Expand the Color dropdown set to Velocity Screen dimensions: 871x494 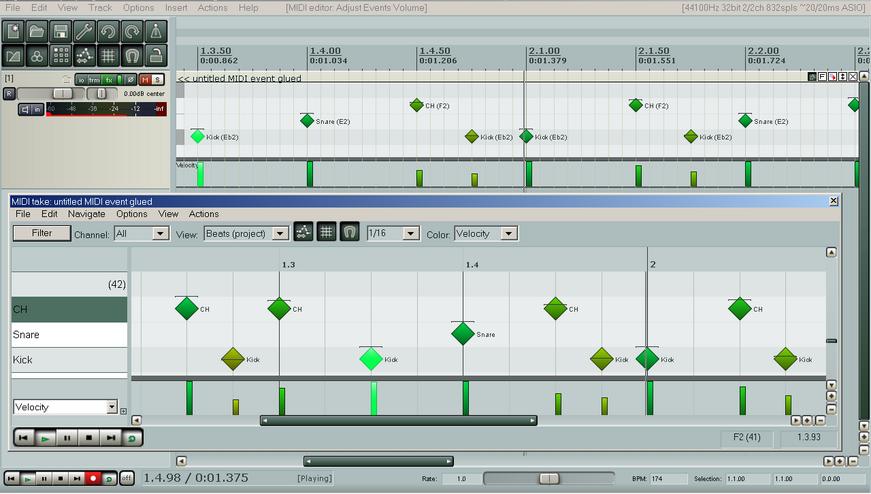coord(485,233)
